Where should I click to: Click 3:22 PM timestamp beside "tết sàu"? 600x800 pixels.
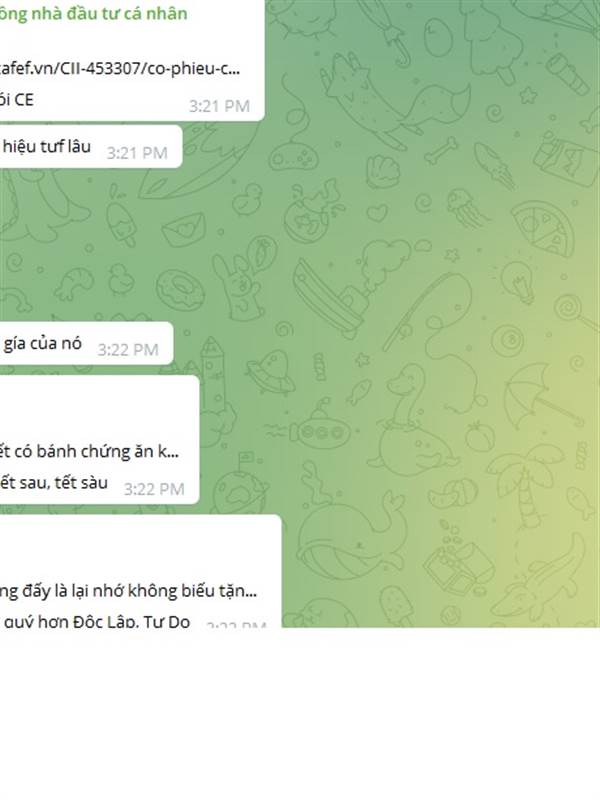pos(154,489)
